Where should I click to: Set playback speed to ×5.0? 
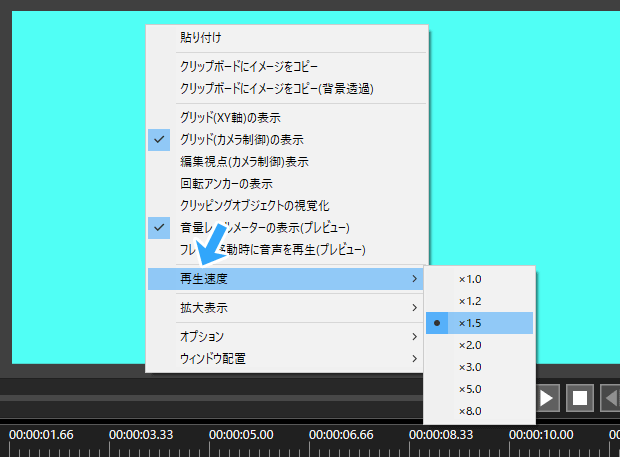479,389
